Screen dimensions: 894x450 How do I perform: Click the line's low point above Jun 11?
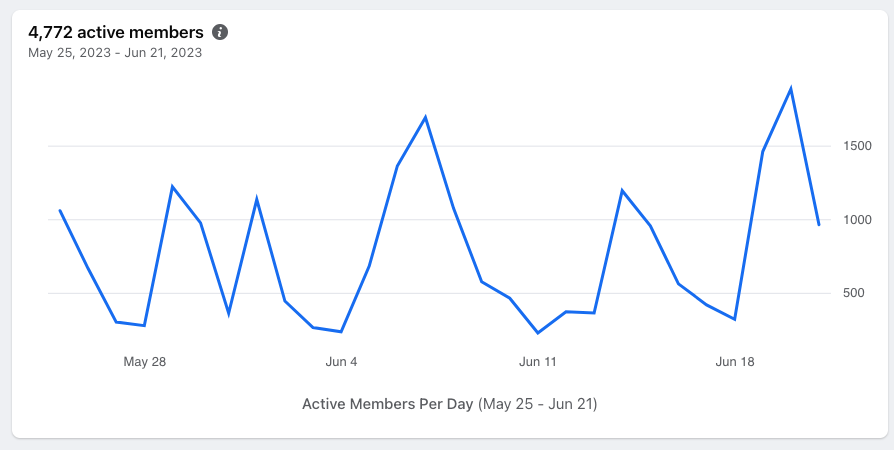(538, 333)
